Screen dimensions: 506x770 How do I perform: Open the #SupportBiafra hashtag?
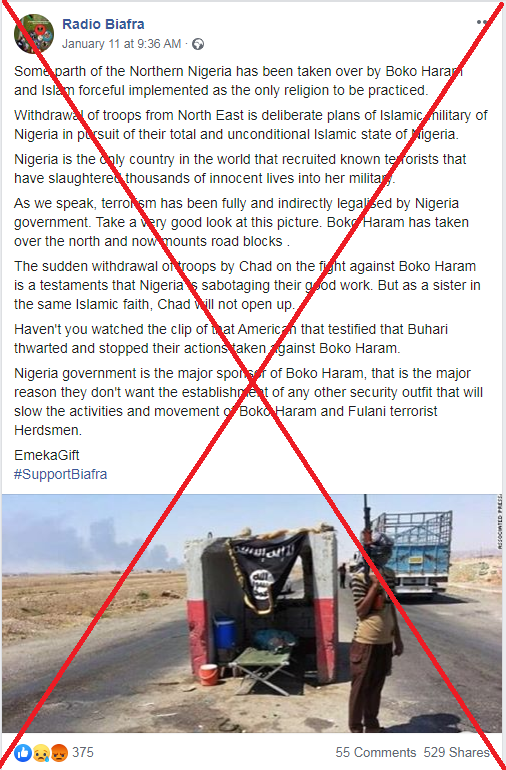click(x=60, y=474)
